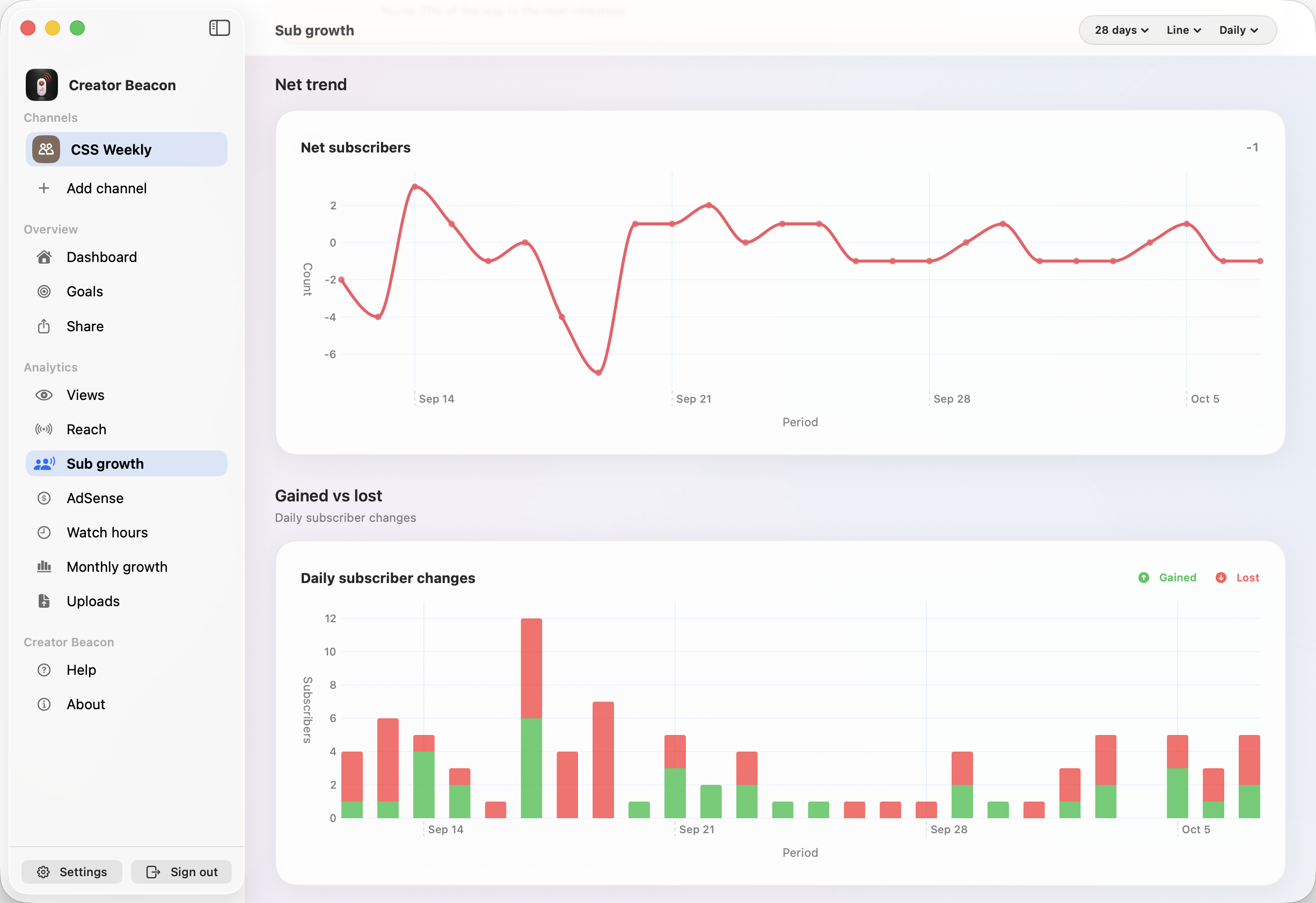The width and height of the screenshot is (1316, 903).
Task: Click the Daily subscriber changes chart title
Action: (x=388, y=578)
